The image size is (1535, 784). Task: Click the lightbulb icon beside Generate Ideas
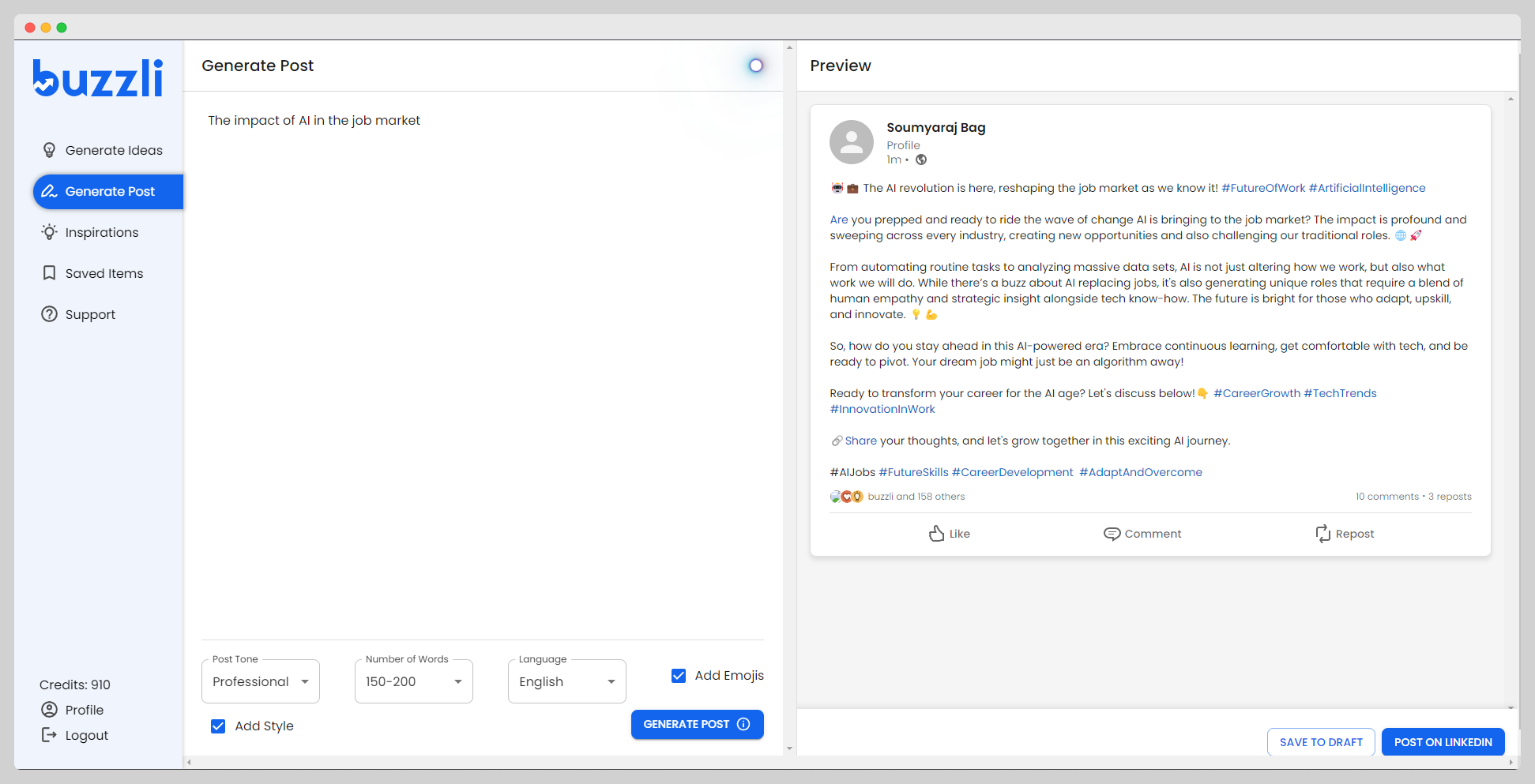click(49, 150)
